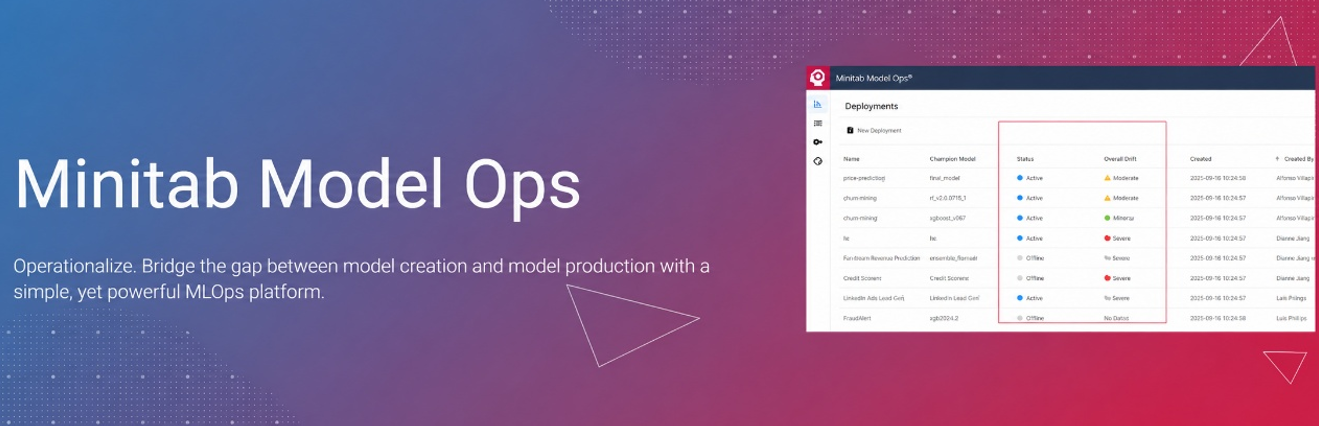Open churn-mining deployment with xgboost_v067 model

[x=860, y=218]
